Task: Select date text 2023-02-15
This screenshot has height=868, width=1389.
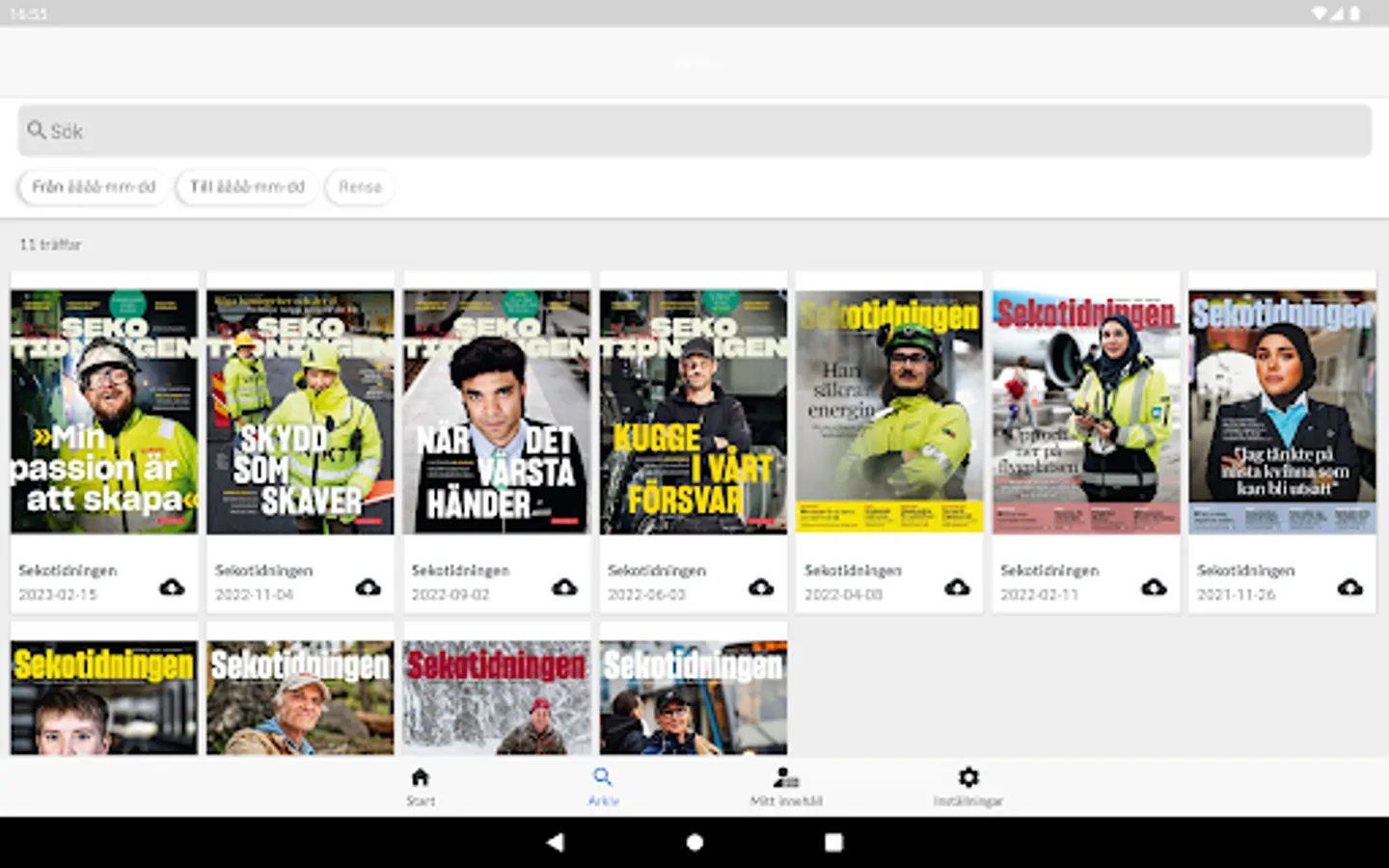Action: click(x=58, y=595)
